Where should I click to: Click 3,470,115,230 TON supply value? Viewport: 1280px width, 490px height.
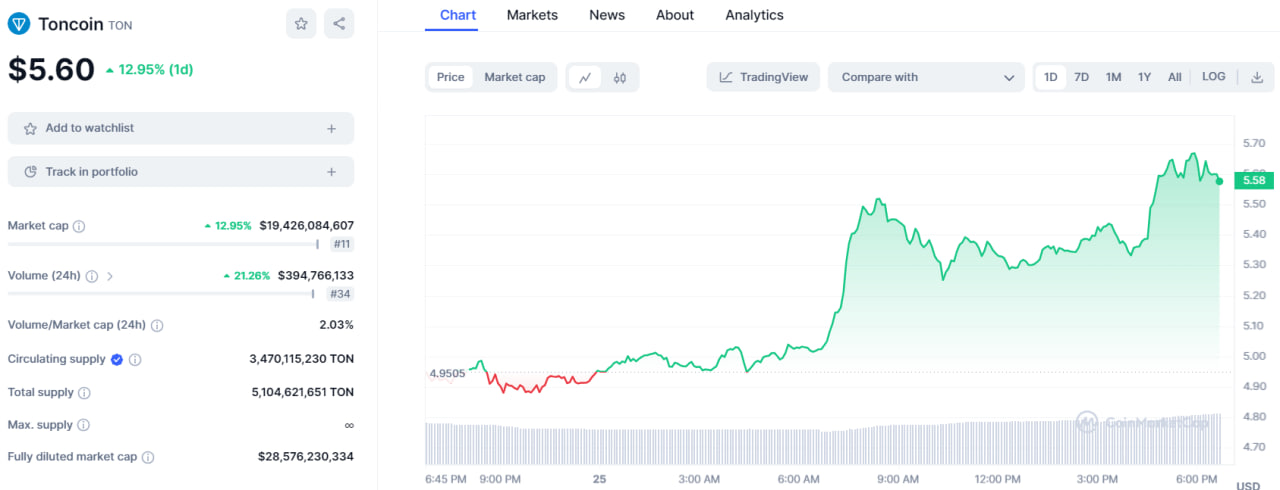pyautogui.click(x=301, y=359)
